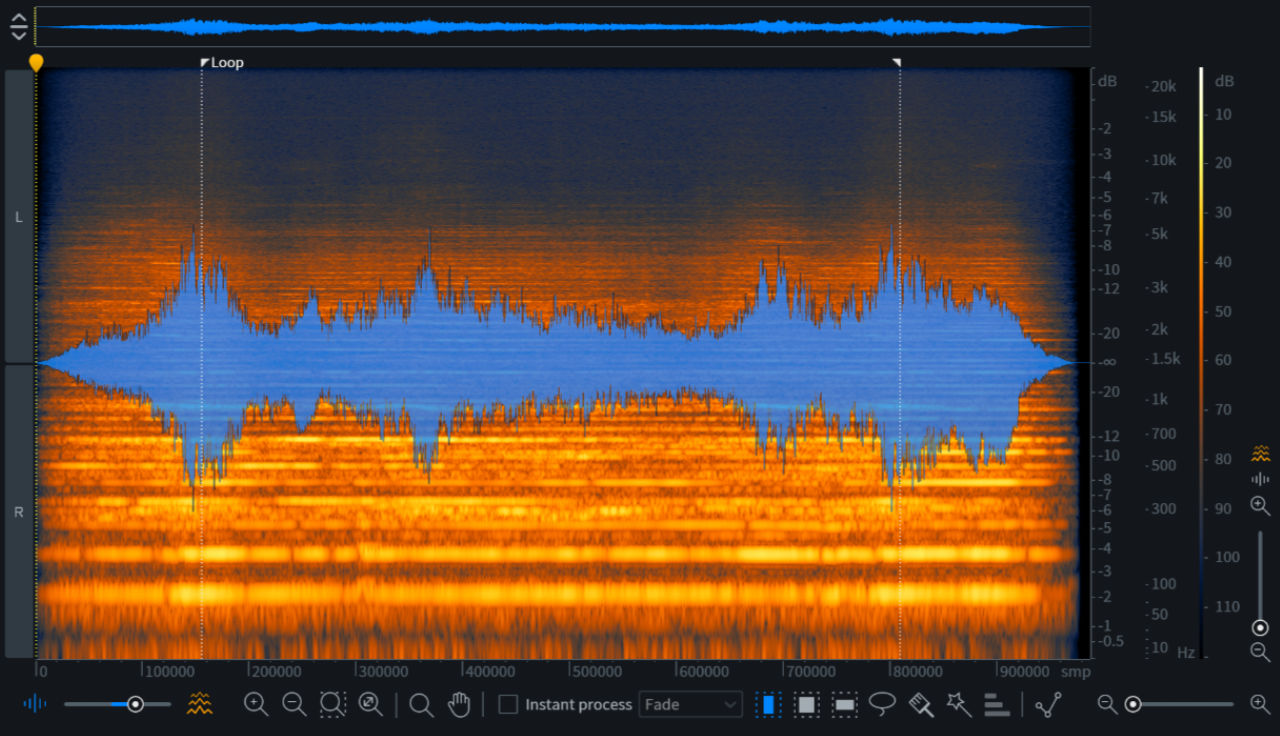Select the Time selection tool
Viewport: 1280px width, 736px height.
pyautogui.click(x=768, y=704)
